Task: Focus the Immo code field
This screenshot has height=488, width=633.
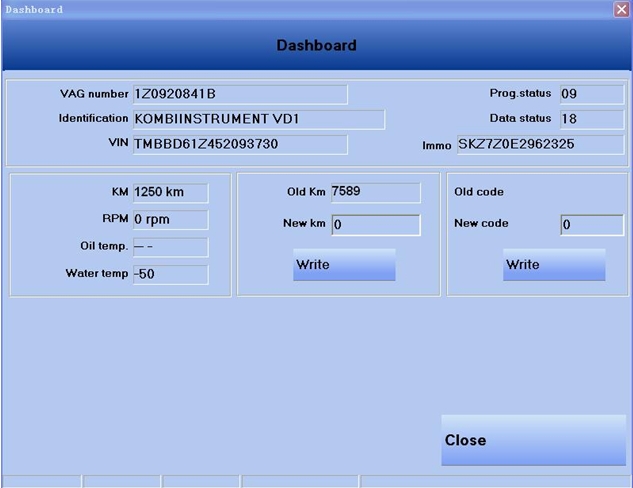Action: (x=540, y=145)
